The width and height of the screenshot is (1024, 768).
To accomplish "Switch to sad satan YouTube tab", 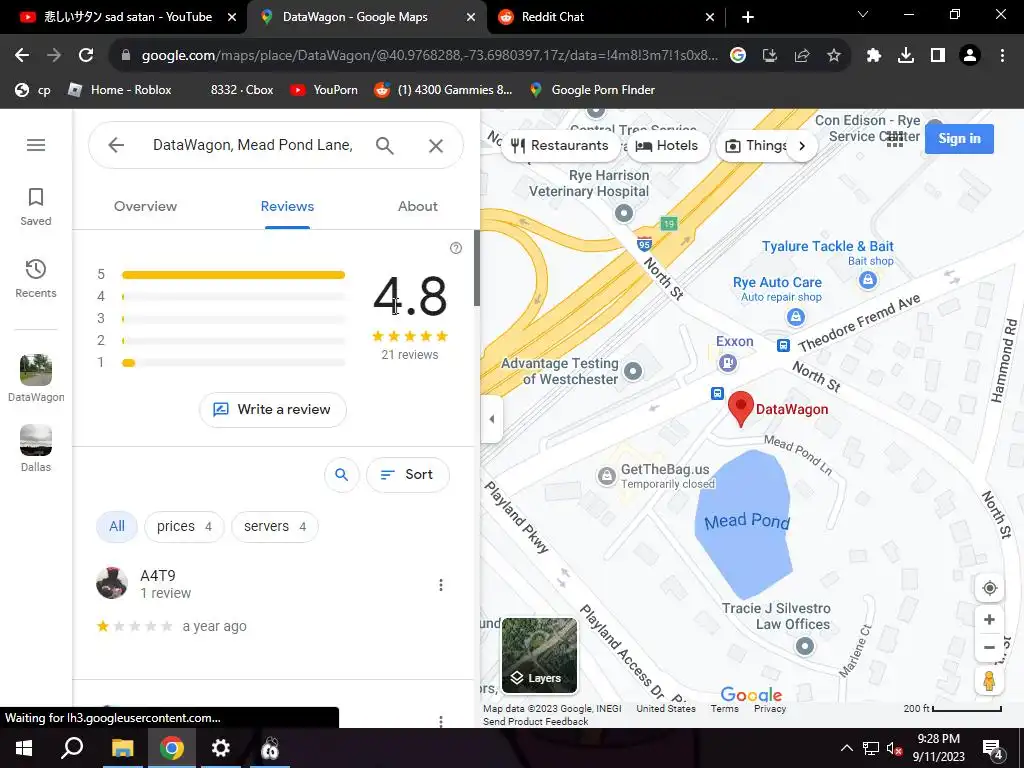I will click(x=125, y=17).
